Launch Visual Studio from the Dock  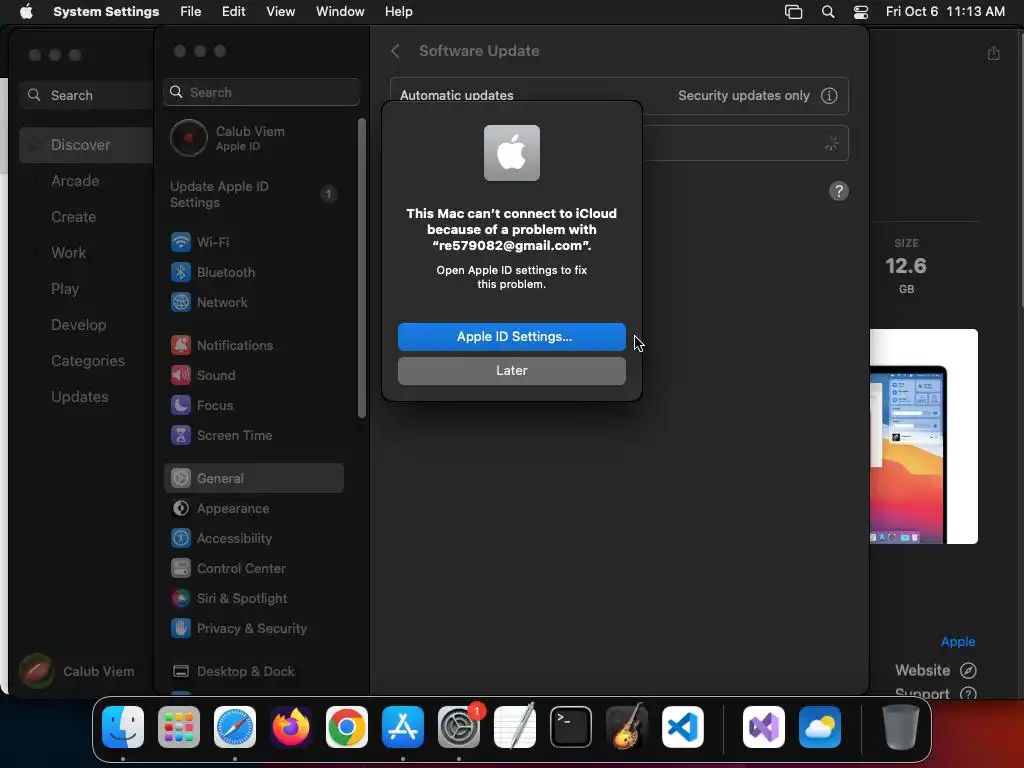click(x=764, y=727)
